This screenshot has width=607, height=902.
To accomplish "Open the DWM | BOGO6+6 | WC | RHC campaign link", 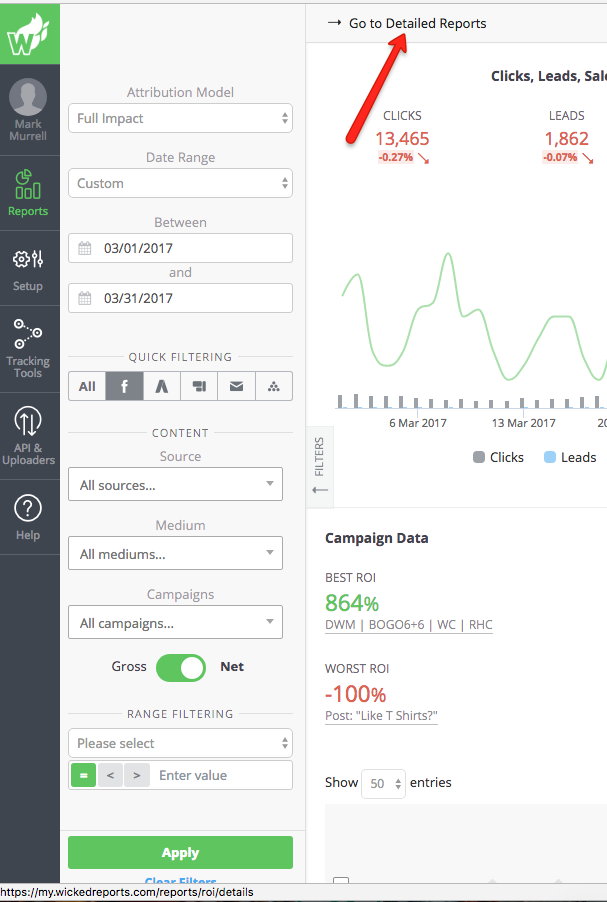I will click(x=409, y=625).
